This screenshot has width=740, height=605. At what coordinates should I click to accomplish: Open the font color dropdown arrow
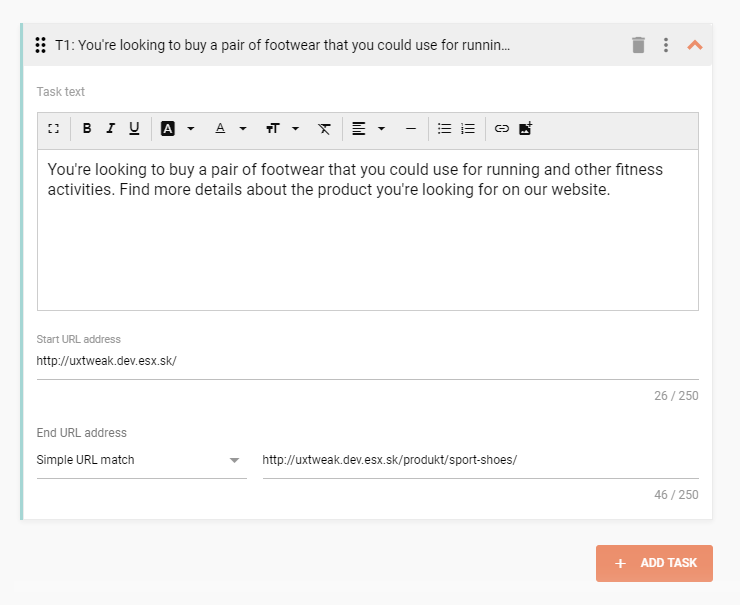243,128
